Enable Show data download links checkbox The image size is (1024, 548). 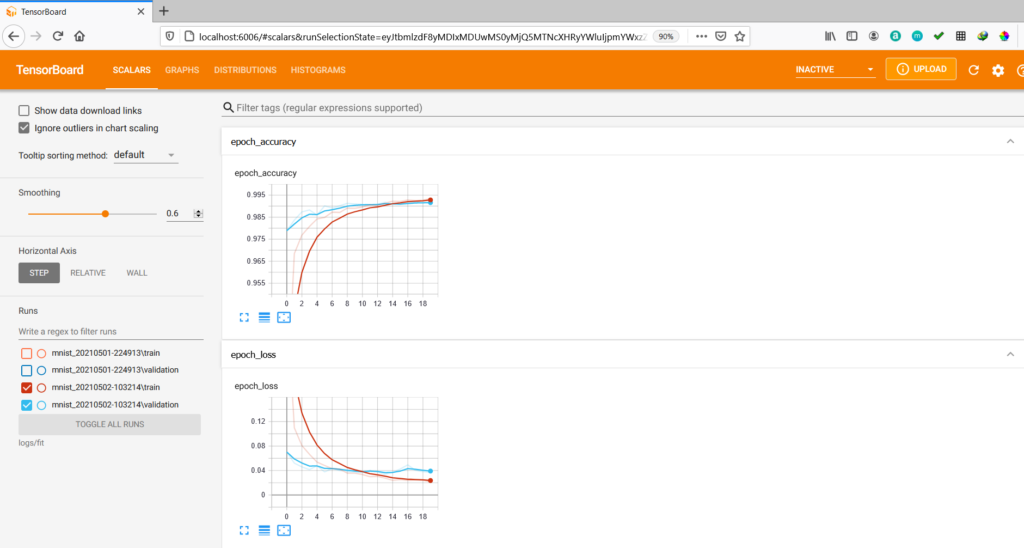click(25, 110)
